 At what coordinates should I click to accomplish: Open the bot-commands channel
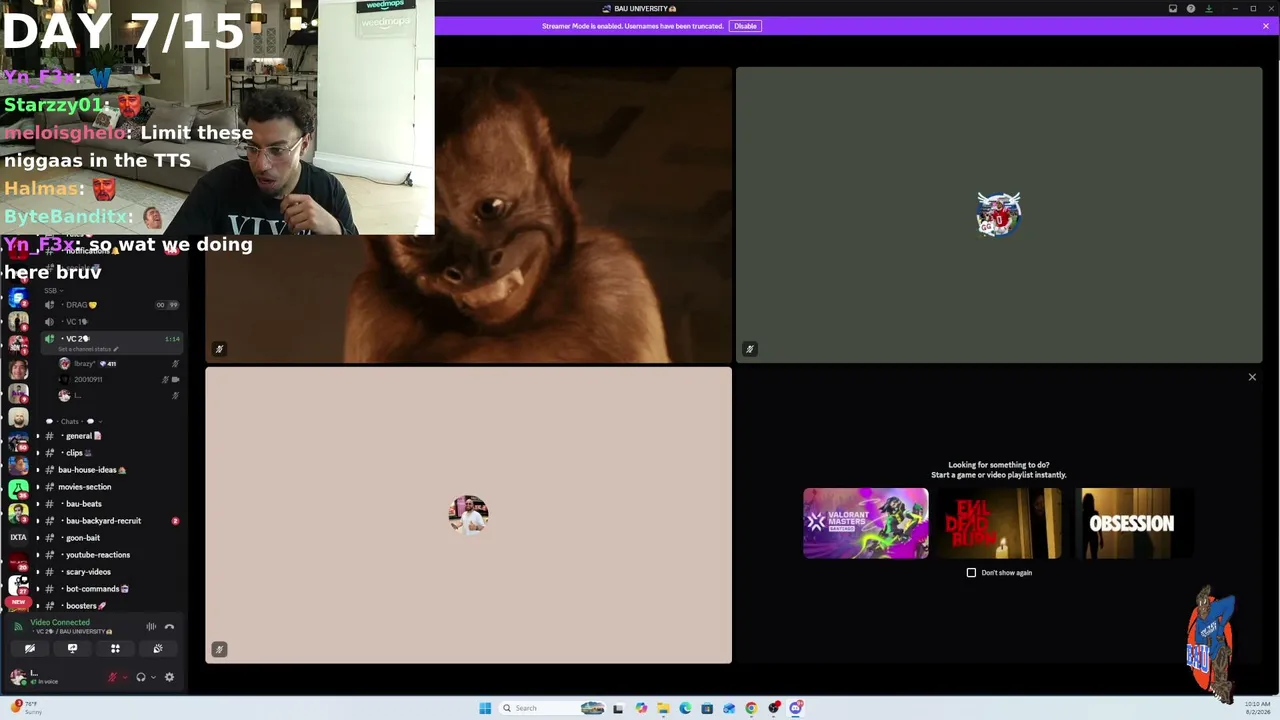[x=110, y=589]
